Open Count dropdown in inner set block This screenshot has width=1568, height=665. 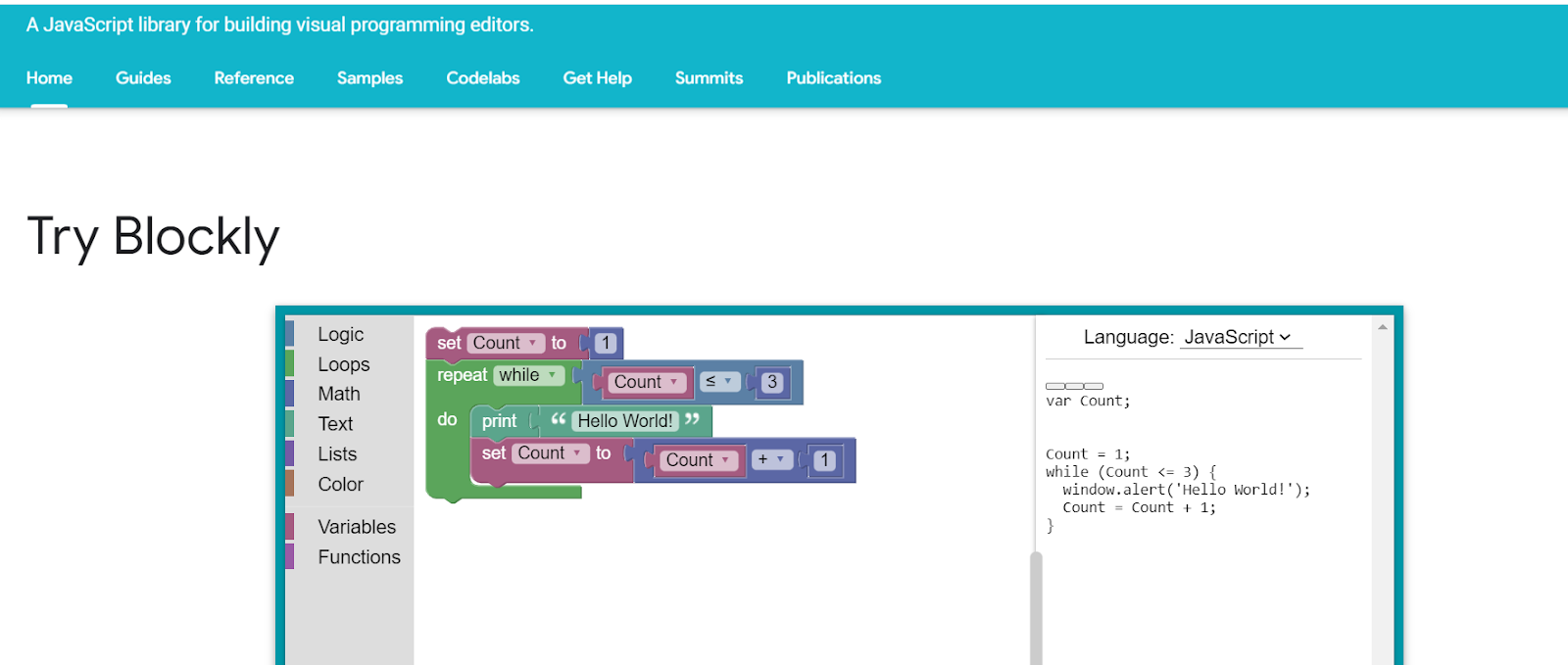coord(551,453)
